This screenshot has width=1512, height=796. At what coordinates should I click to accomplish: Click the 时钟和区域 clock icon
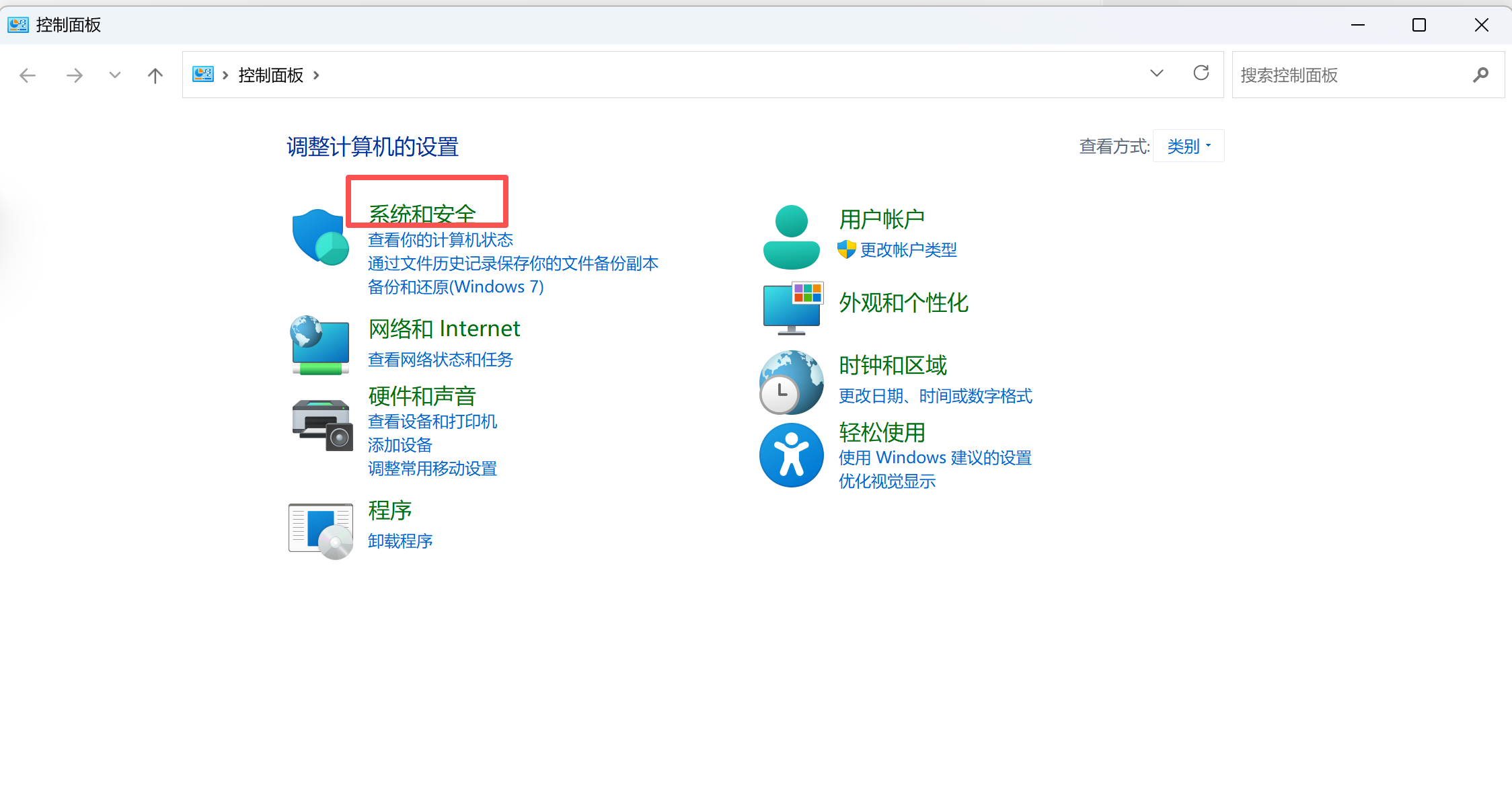(791, 381)
